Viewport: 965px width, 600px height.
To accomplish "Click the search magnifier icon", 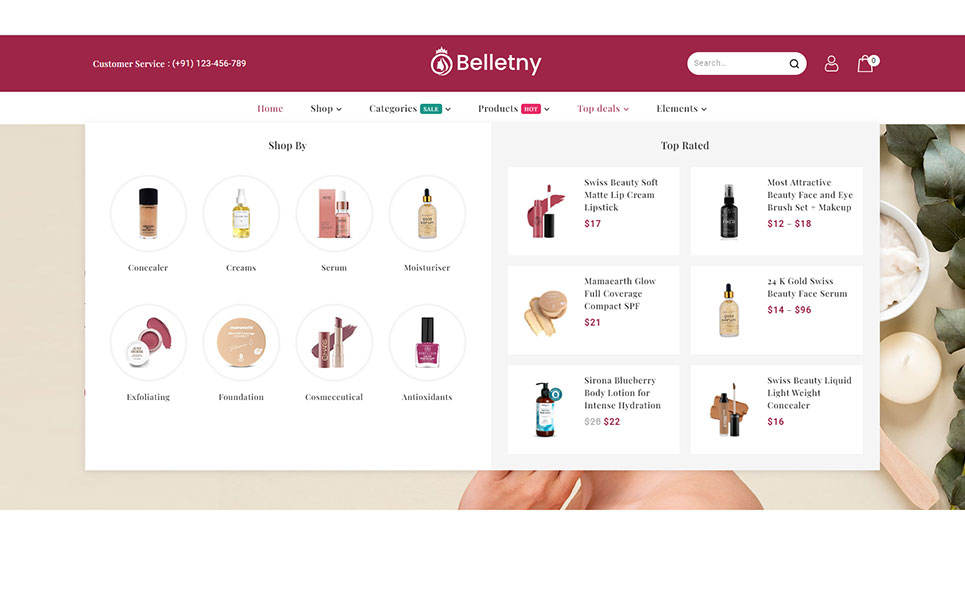I will click(794, 63).
